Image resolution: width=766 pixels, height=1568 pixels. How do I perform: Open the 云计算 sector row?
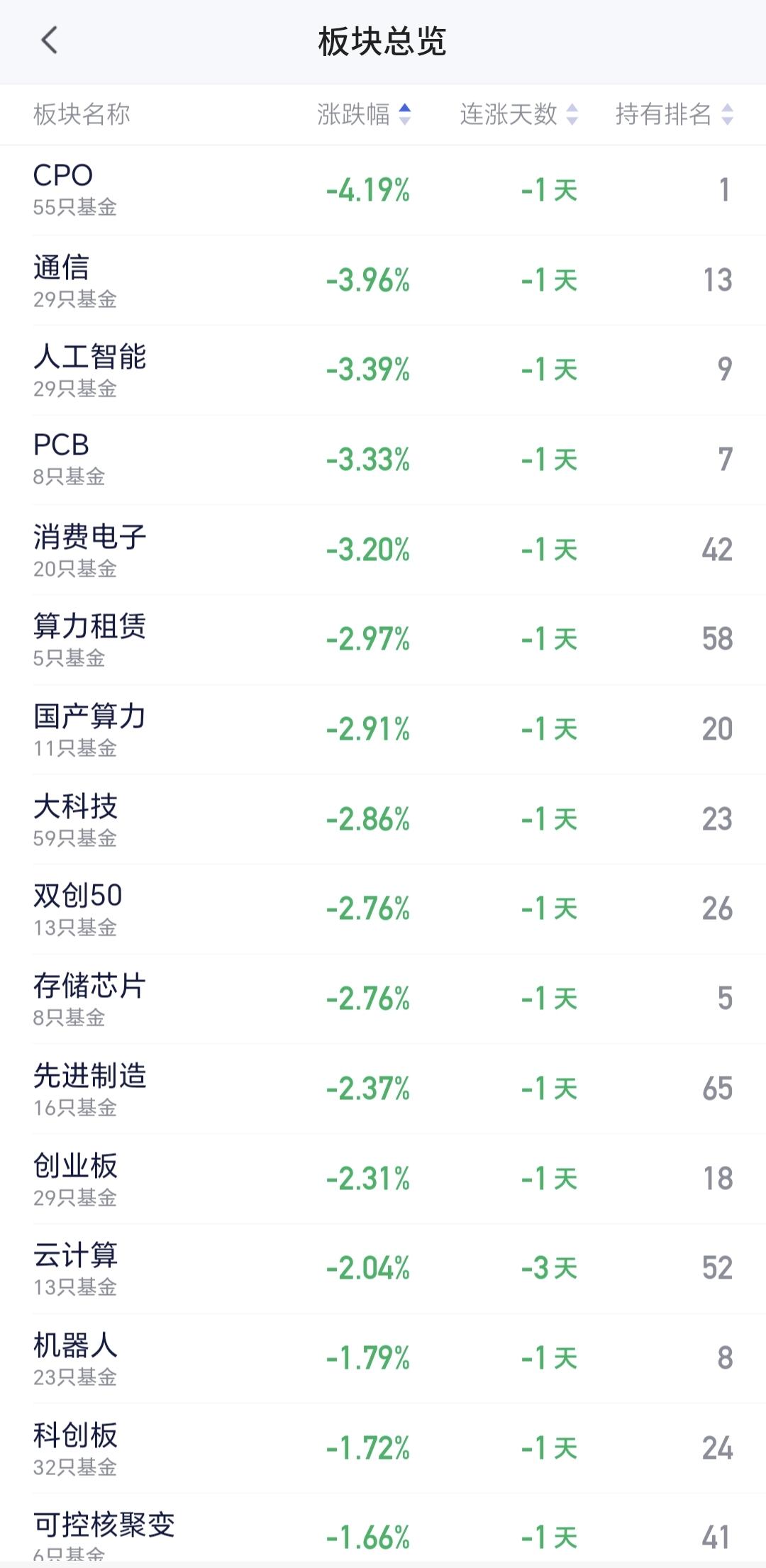[x=383, y=1269]
